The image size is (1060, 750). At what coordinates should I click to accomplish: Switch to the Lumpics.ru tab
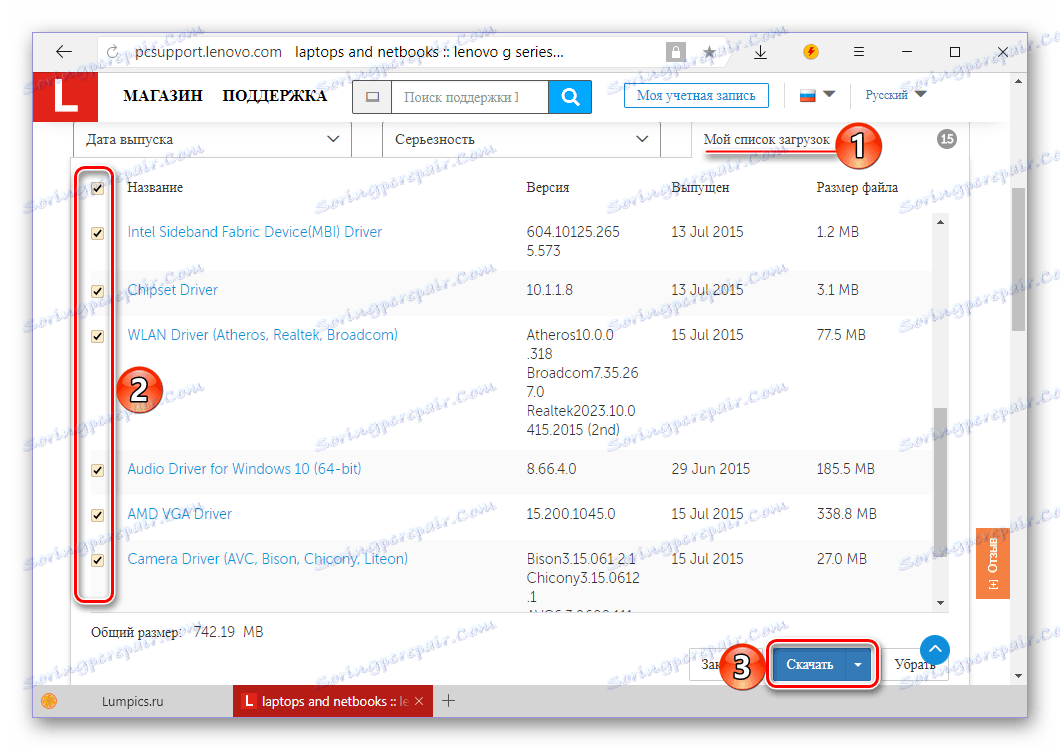point(132,701)
